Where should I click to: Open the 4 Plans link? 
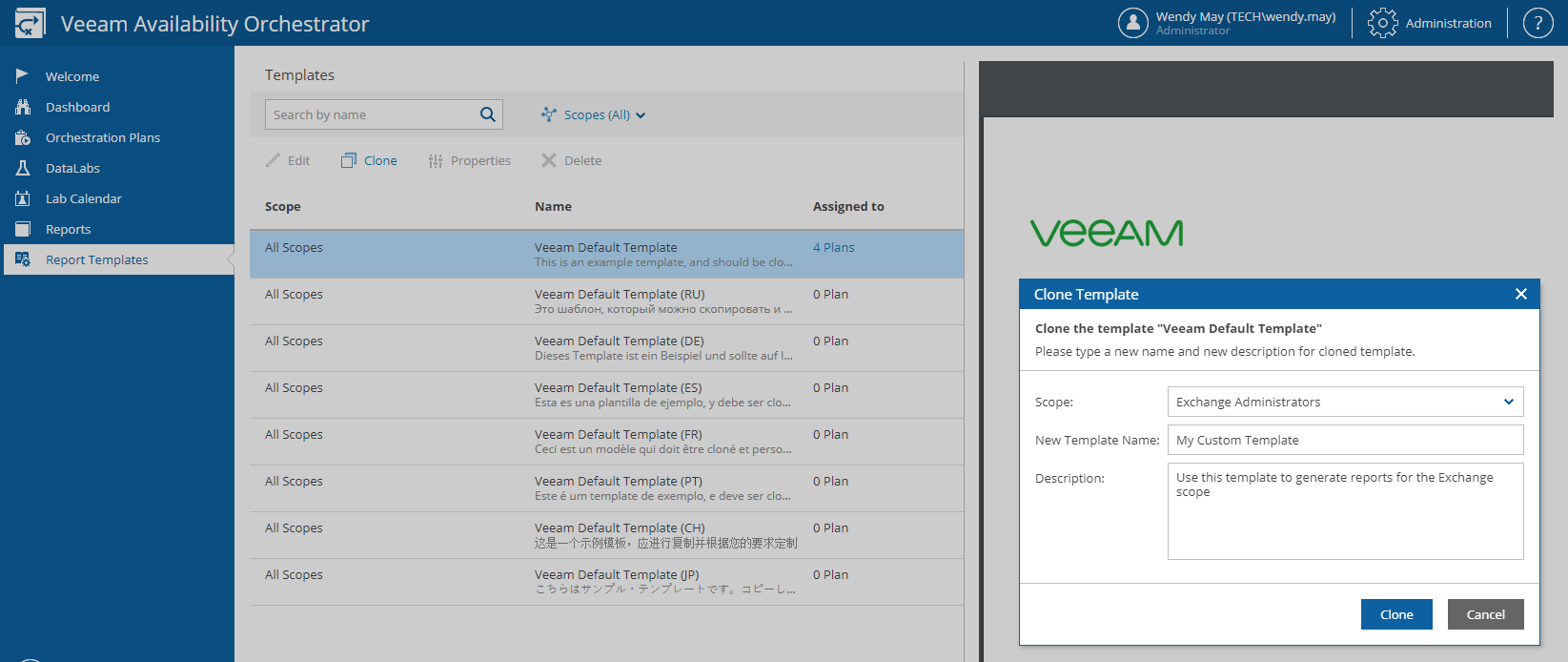[834, 247]
